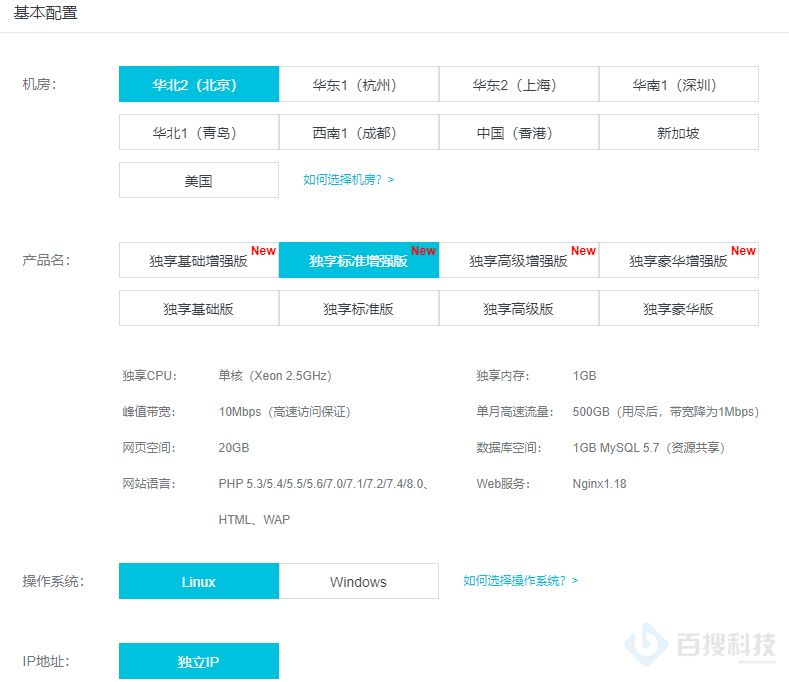Pick 独享高级版 product
The image size is (789, 682).
pos(519,308)
